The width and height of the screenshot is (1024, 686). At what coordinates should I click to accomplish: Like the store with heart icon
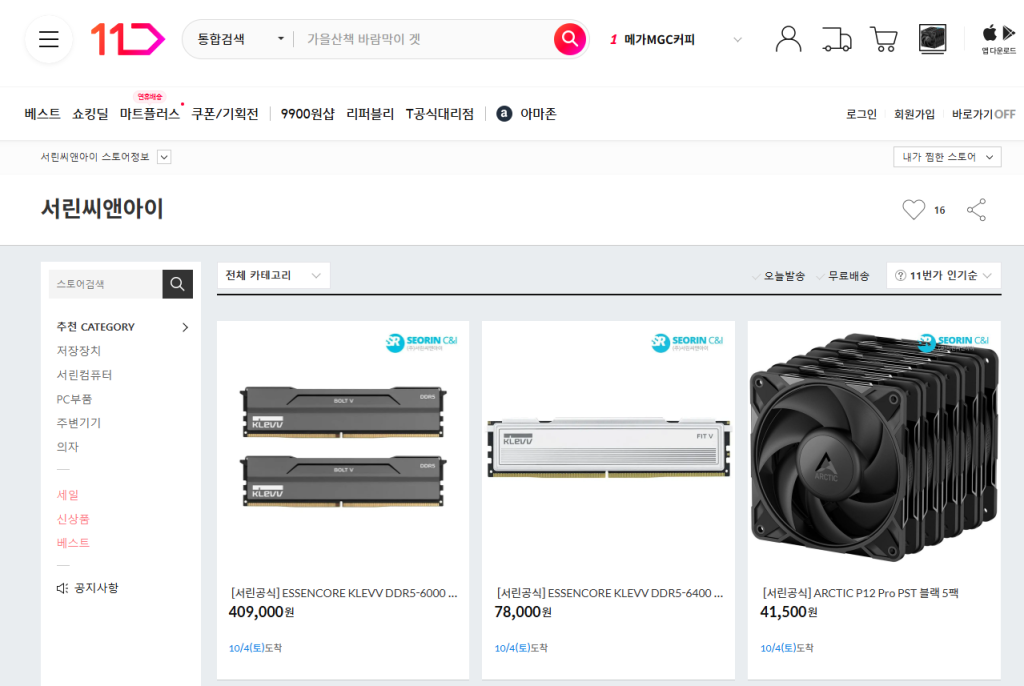pyautogui.click(x=913, y=210)
